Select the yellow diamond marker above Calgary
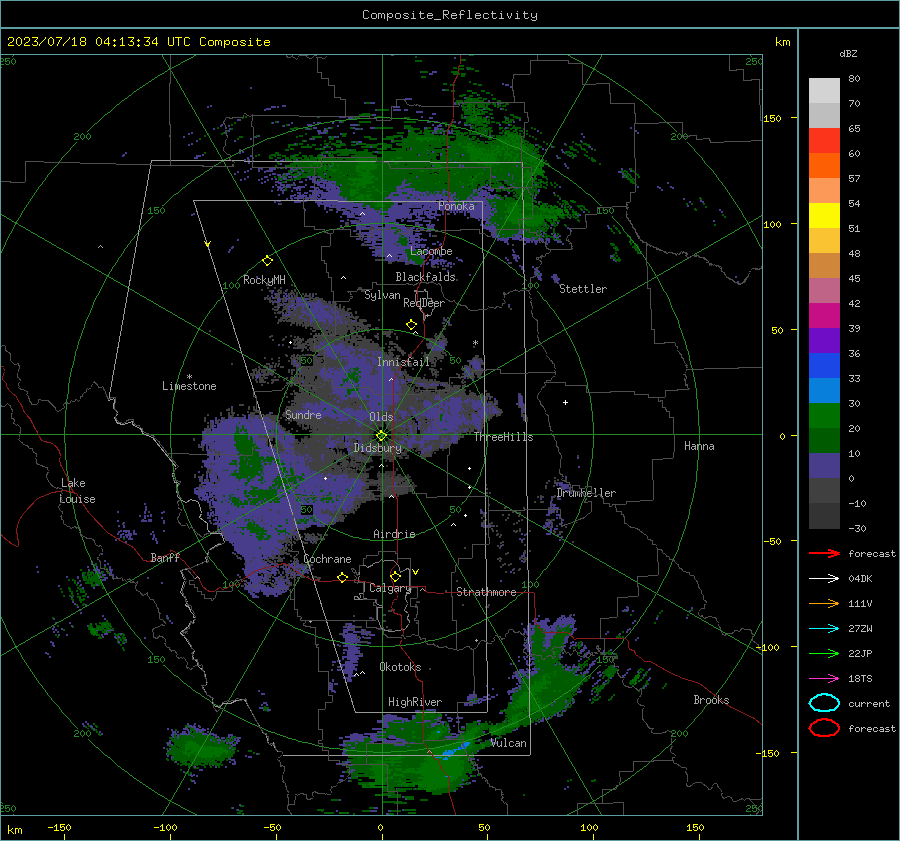 point(395,576)
